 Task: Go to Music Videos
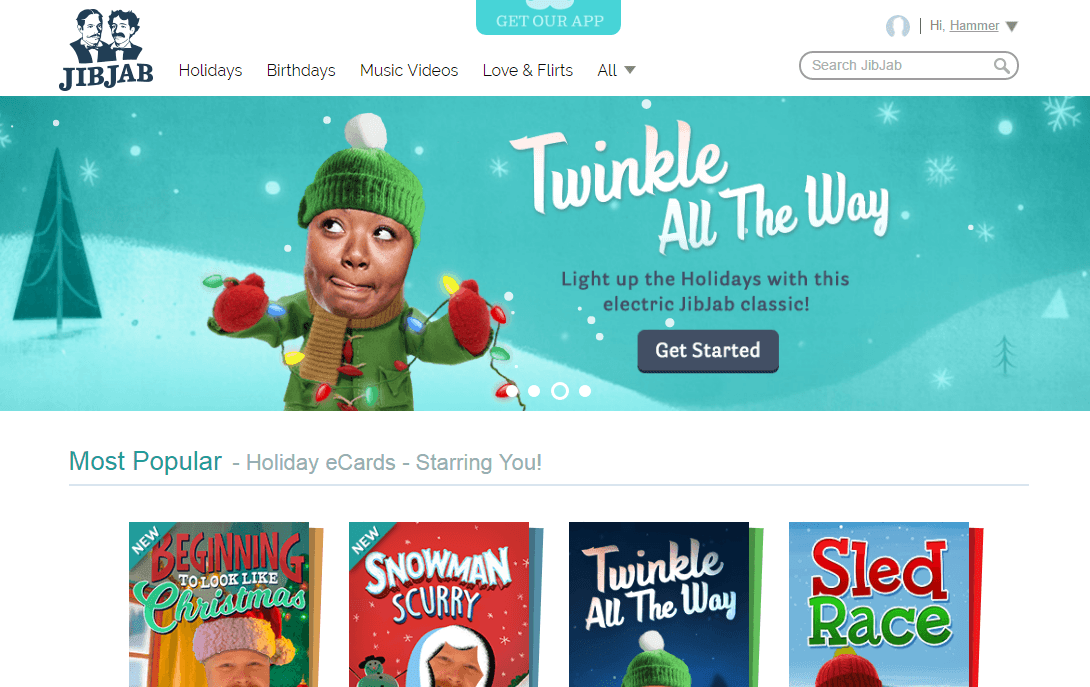tap(409, 70)
